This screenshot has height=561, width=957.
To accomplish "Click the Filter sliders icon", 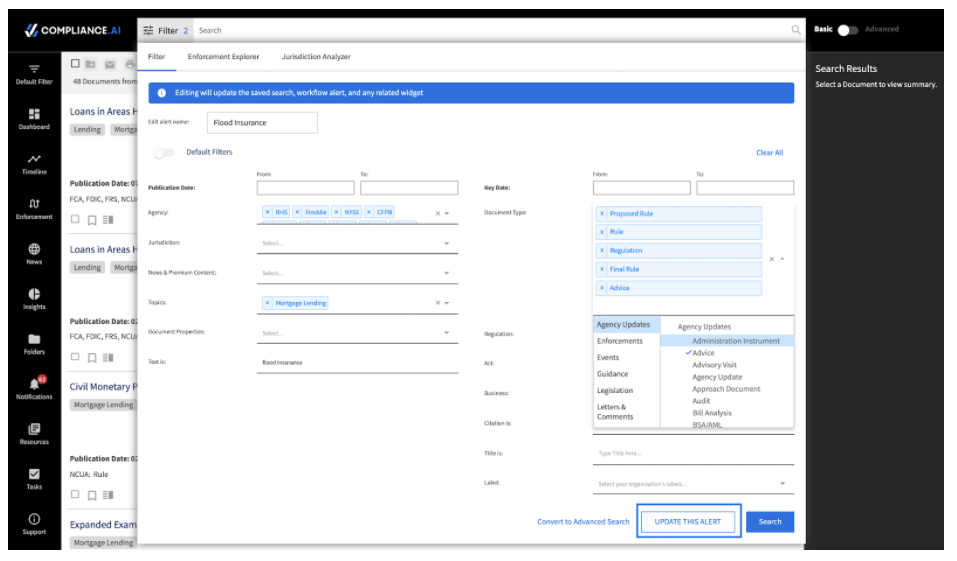I will tap(148, 31).
